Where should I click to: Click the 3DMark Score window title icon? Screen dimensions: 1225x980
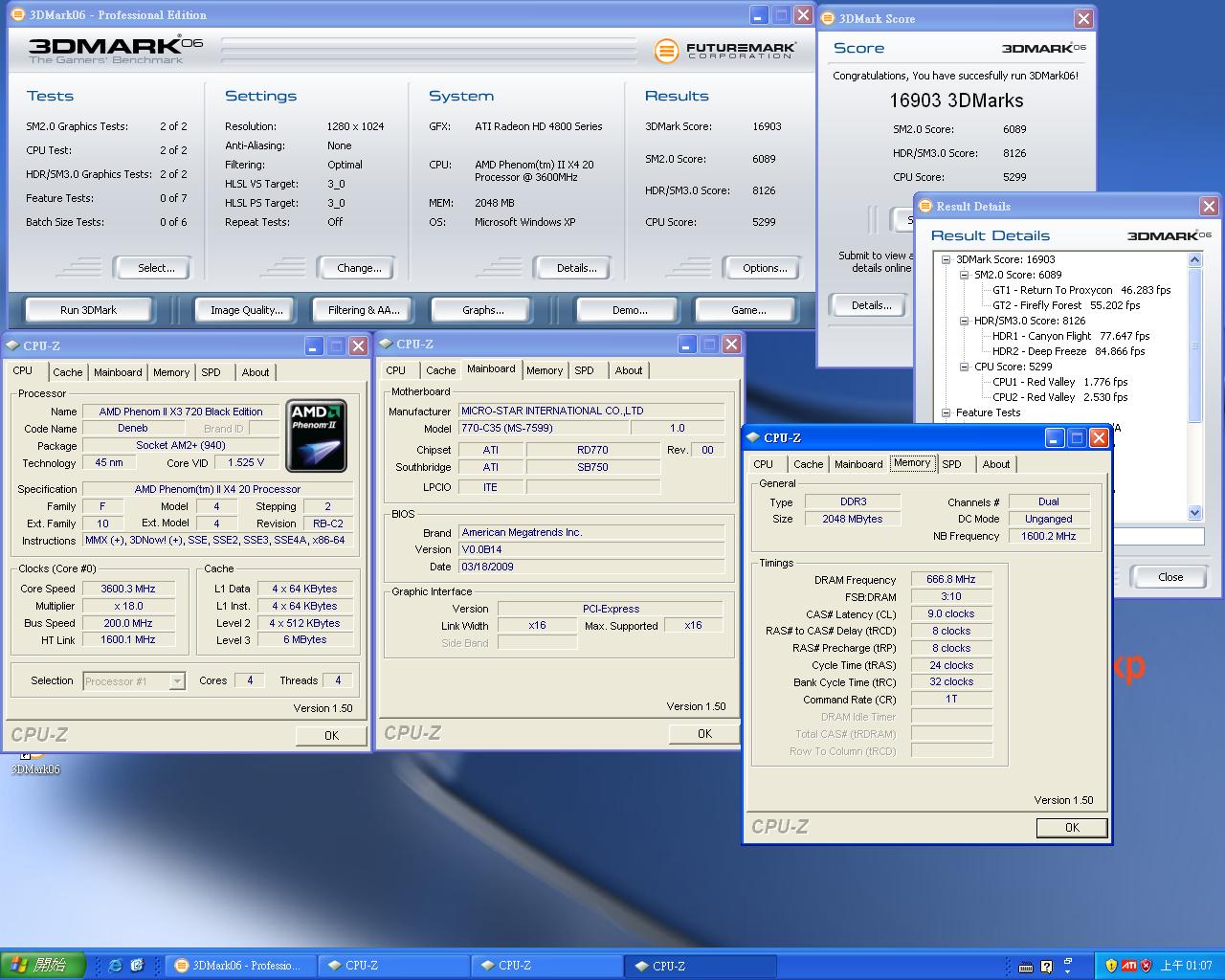pyautogui.click(x=827, y=18)
